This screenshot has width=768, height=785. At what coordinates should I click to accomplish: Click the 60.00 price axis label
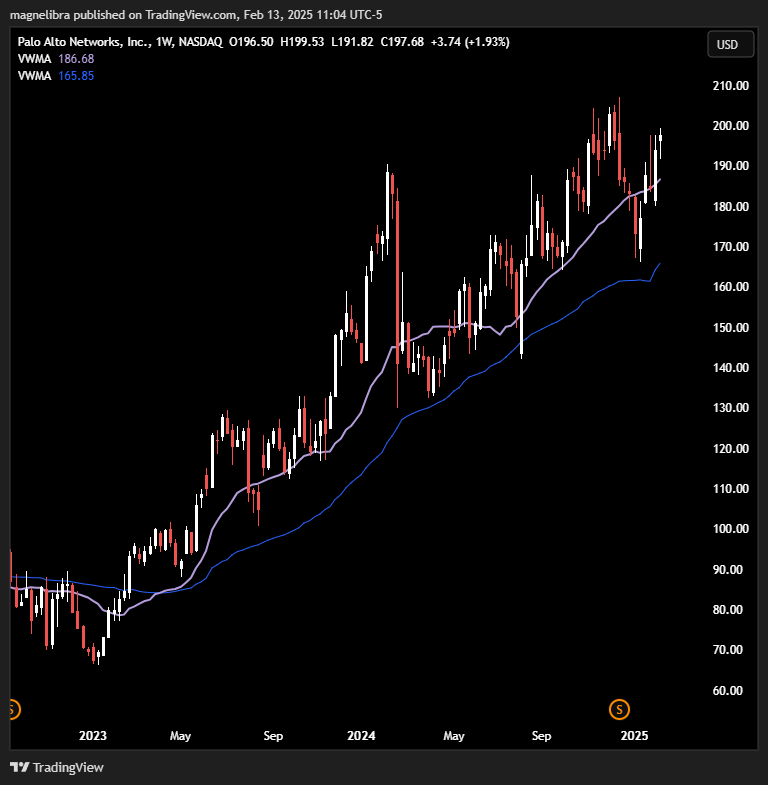coord(730,691)
